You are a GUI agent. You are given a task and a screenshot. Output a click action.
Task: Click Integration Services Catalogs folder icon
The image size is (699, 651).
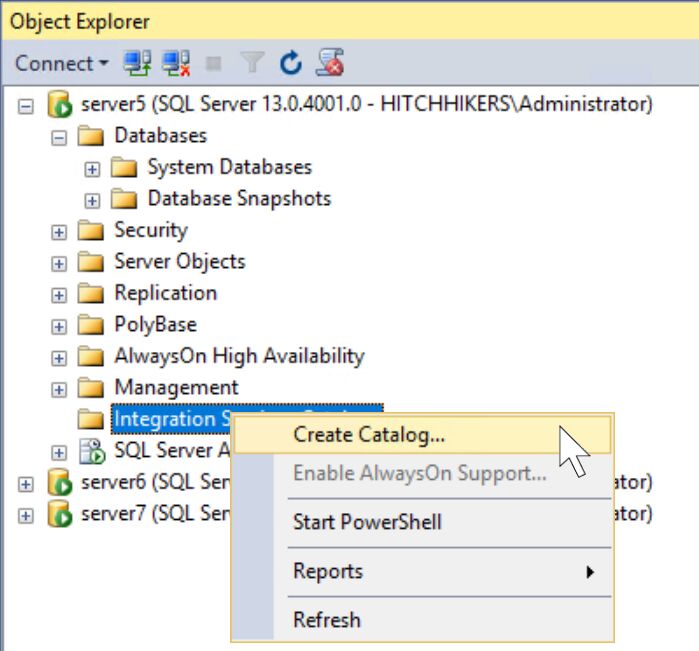(x=90, y=419)
